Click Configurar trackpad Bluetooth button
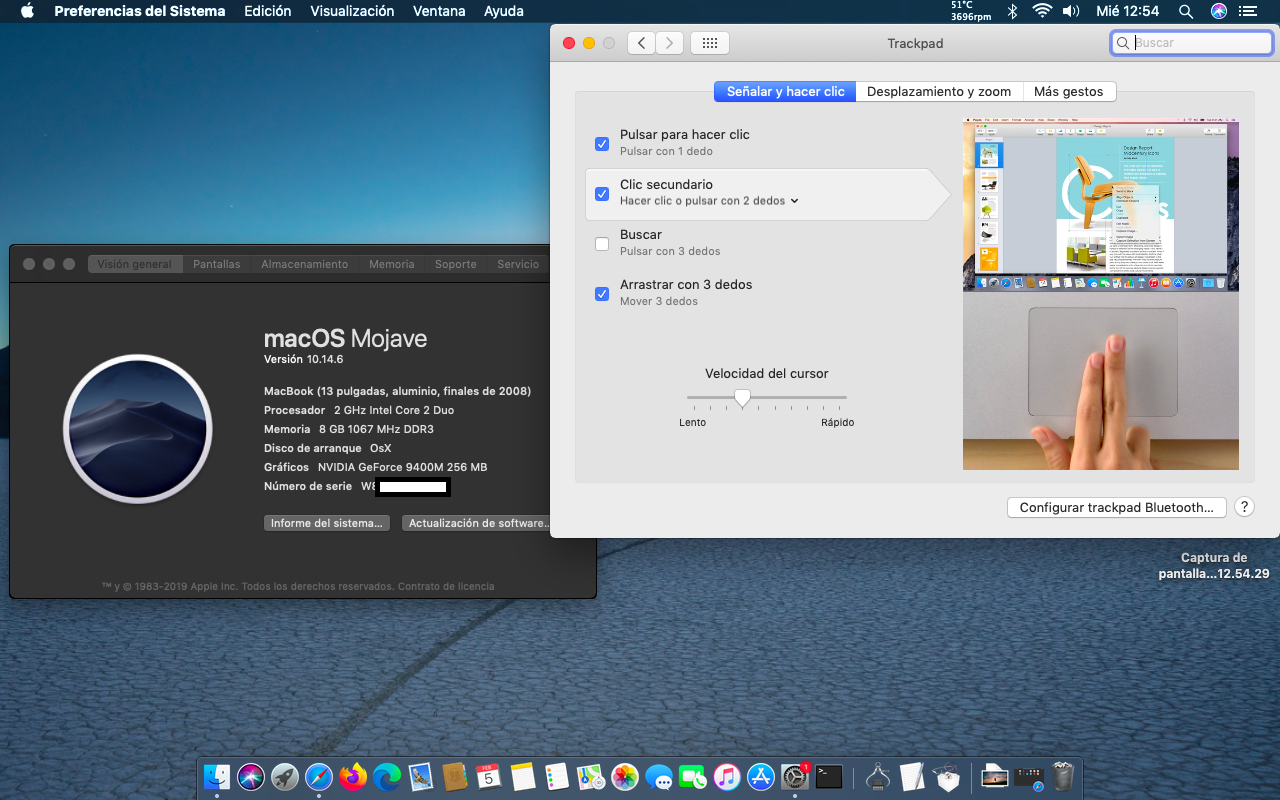 coord(1116,507)
